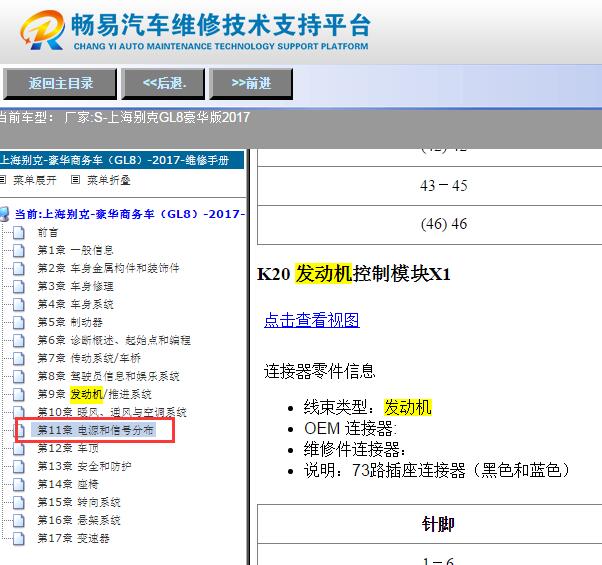This screenshot has width=602, height=565.
Task: Click the 连接器零件信息 label
Action: [319, 372]
